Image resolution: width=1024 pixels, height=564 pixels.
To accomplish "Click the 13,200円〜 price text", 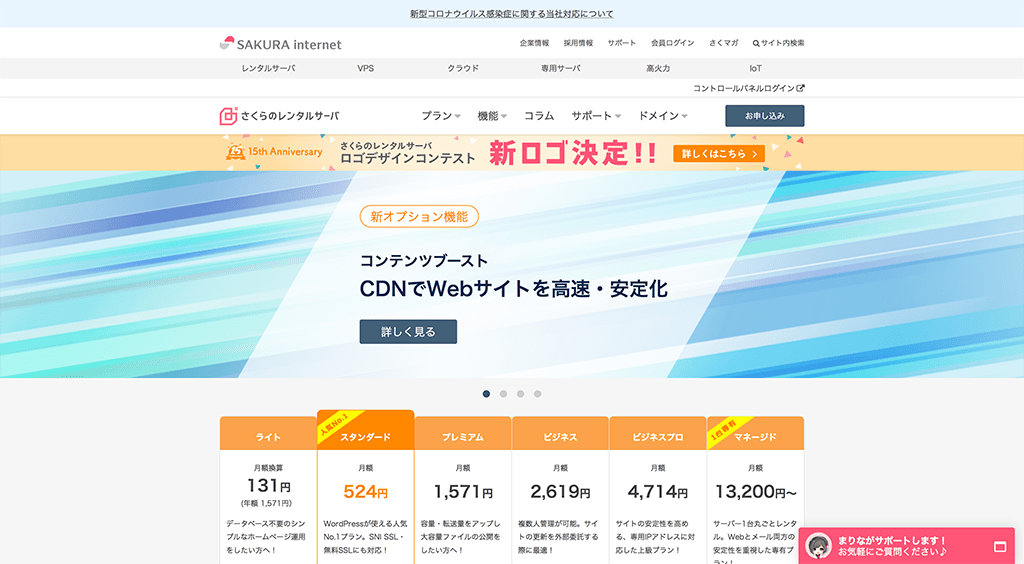I will pyautogui.click(x=756, y=492).
